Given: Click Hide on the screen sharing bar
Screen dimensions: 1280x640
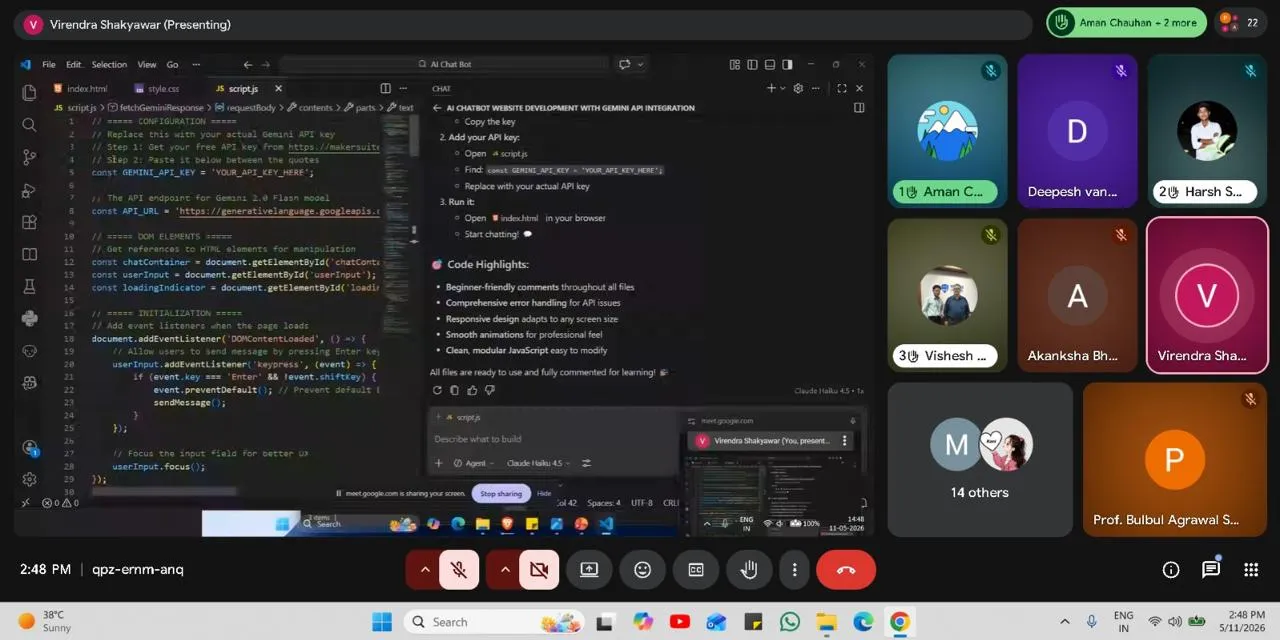Looking at the screenshot, I should click(544, 493).
